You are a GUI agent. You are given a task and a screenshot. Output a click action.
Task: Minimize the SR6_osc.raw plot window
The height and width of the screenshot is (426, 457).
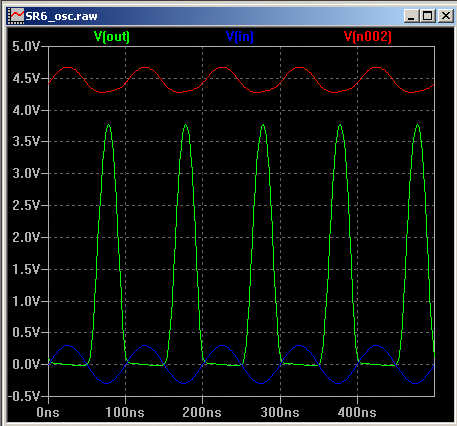[411, 16]
